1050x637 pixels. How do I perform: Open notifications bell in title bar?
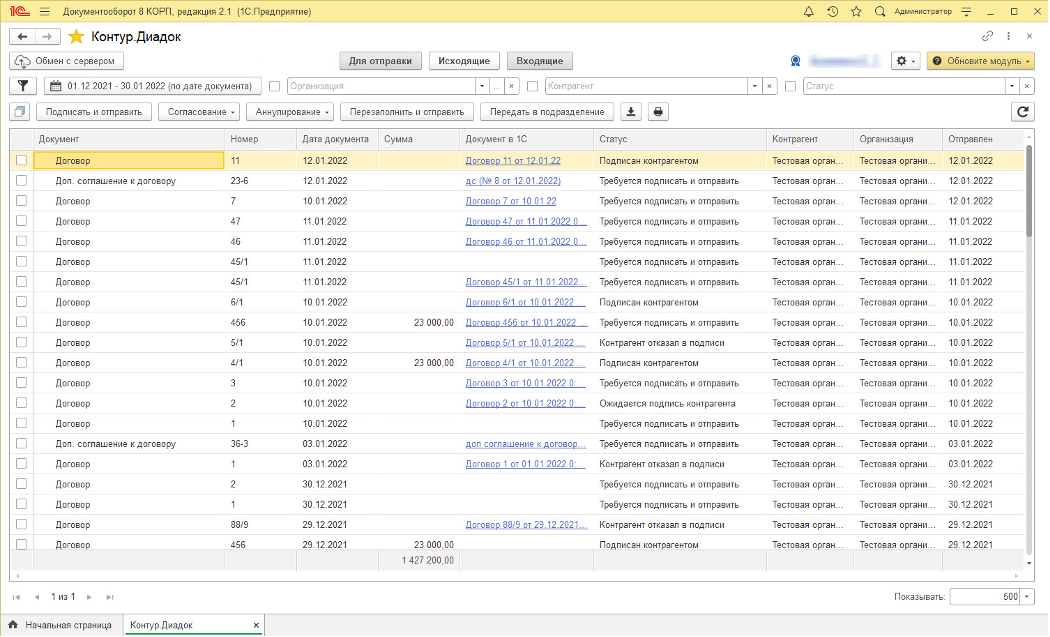[x=809, y=11]
